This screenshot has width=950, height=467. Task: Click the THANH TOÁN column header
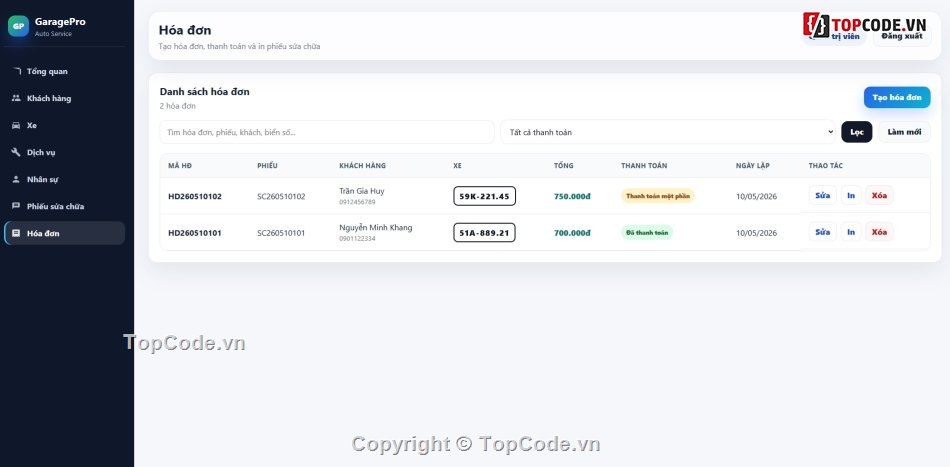(x=644, y=165)
